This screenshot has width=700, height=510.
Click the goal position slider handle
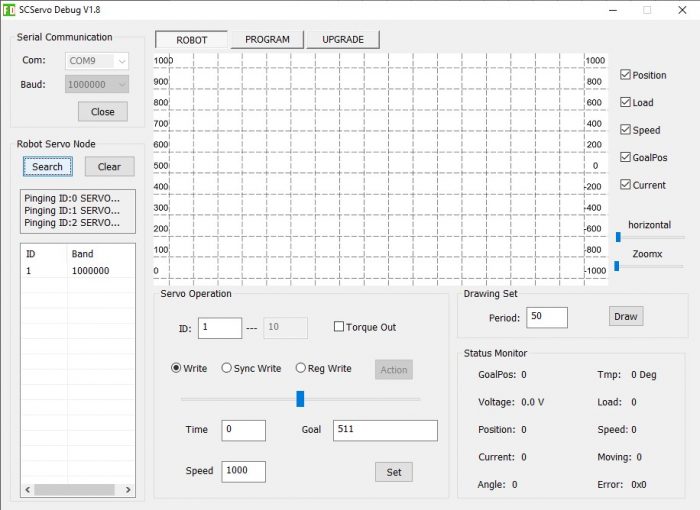(x=300, y=398)
